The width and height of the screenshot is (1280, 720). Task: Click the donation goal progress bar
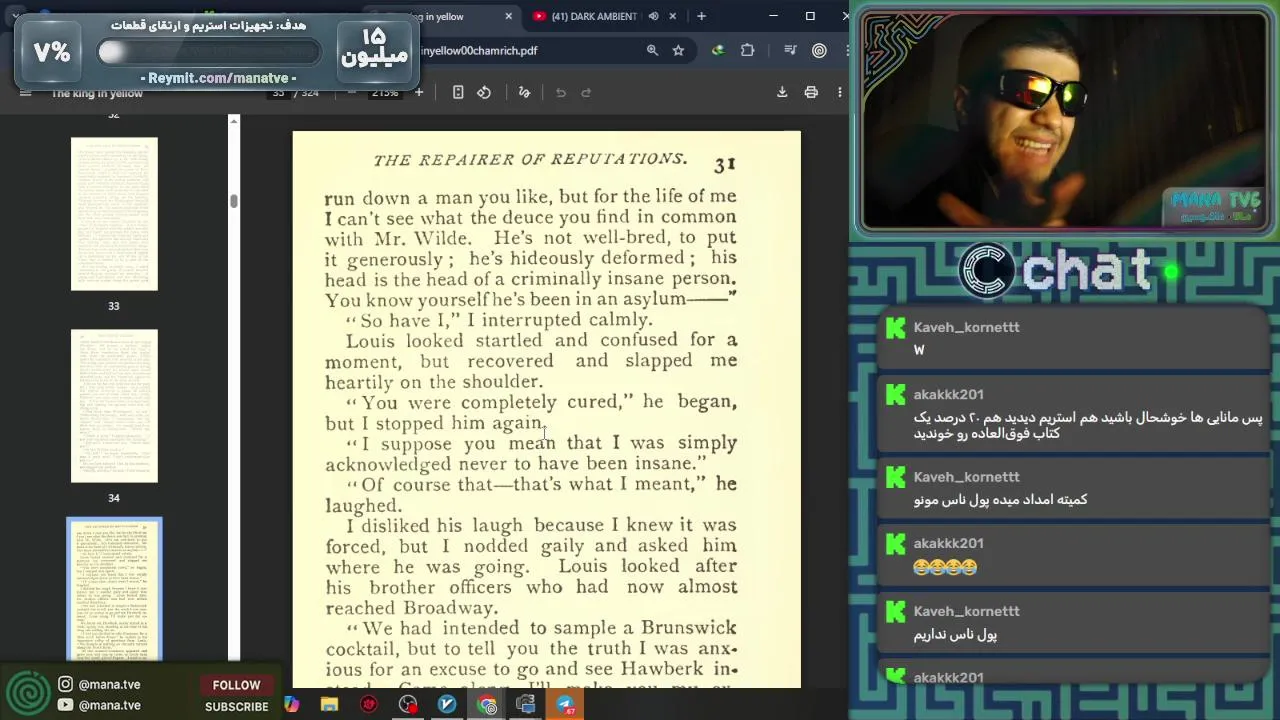click(209, 52)
